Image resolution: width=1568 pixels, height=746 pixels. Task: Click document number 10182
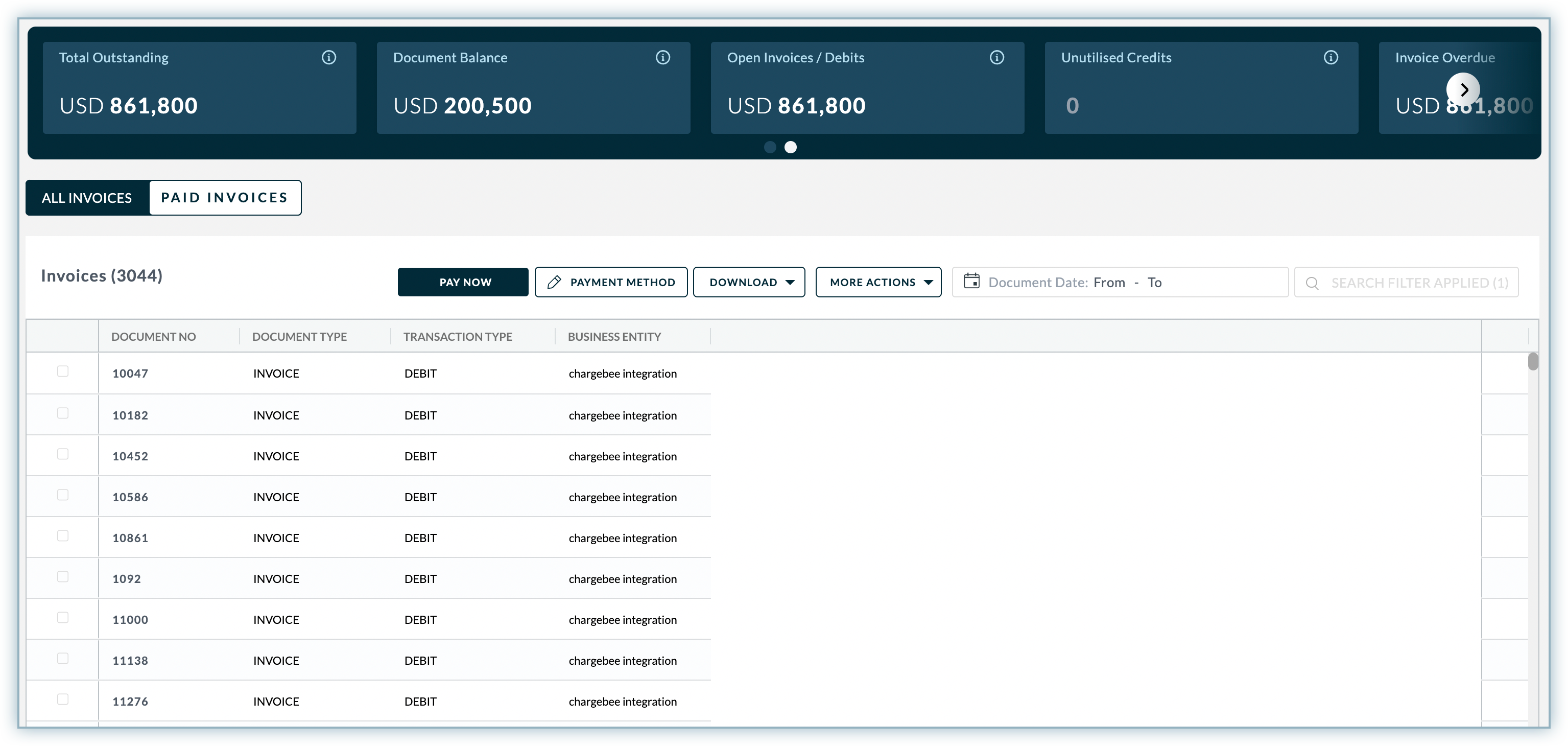click(130, 415)
